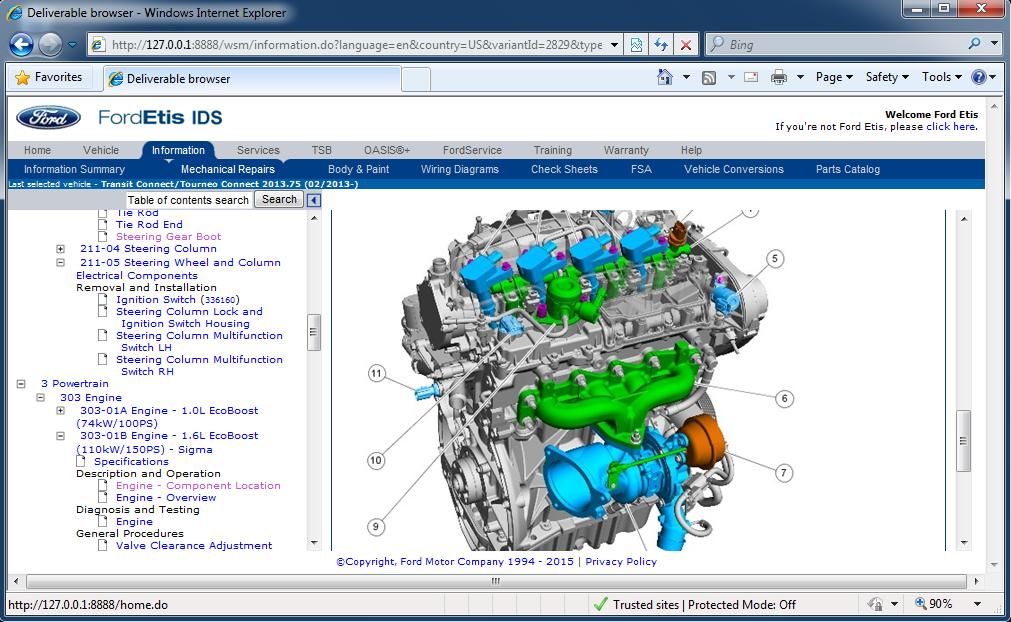Collapse the 3 Powertrain tree node
Screen dimensions: 1011x622
click(x=21, y=384)
